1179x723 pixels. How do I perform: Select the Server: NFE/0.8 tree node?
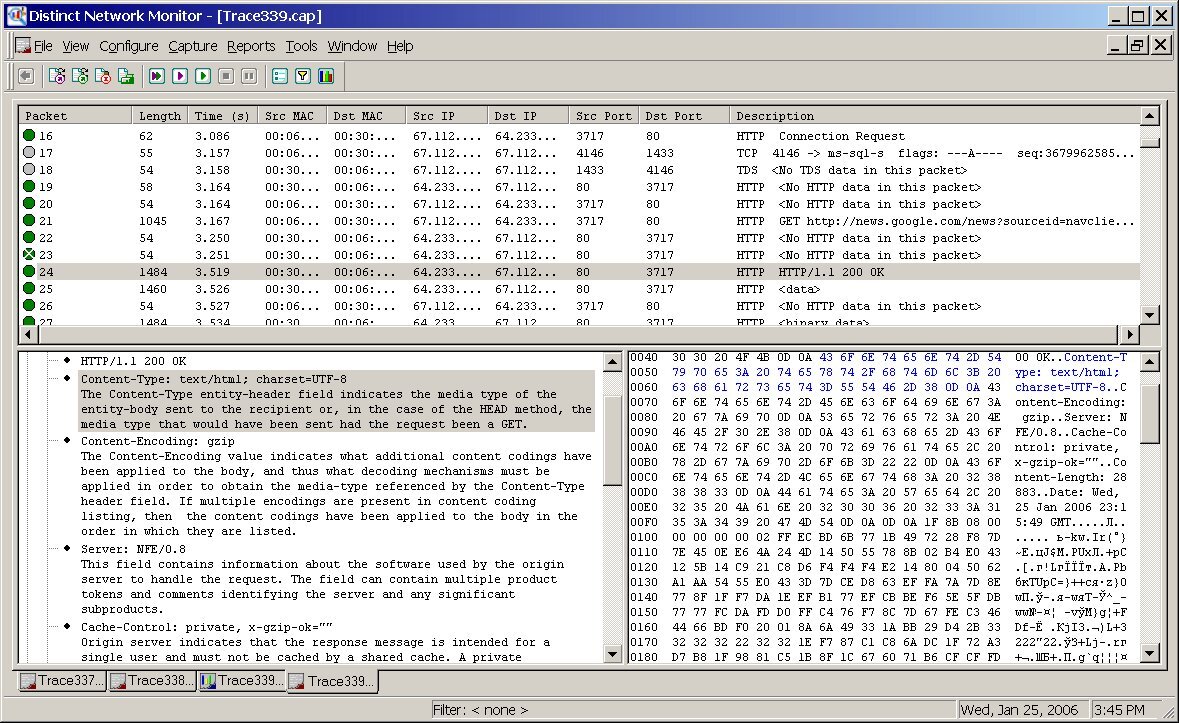tap(133, 548)
